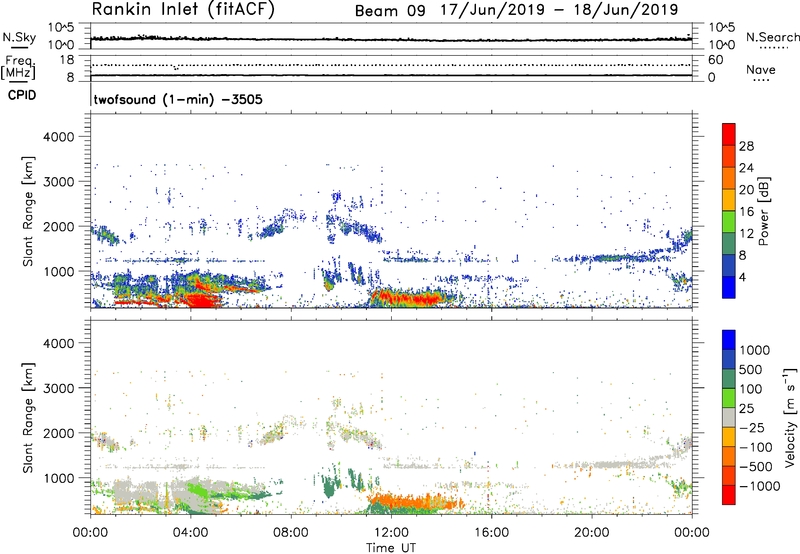Click the "4" tick on Power colorbar
Screen dimensions: 800x554
(742, 277)
